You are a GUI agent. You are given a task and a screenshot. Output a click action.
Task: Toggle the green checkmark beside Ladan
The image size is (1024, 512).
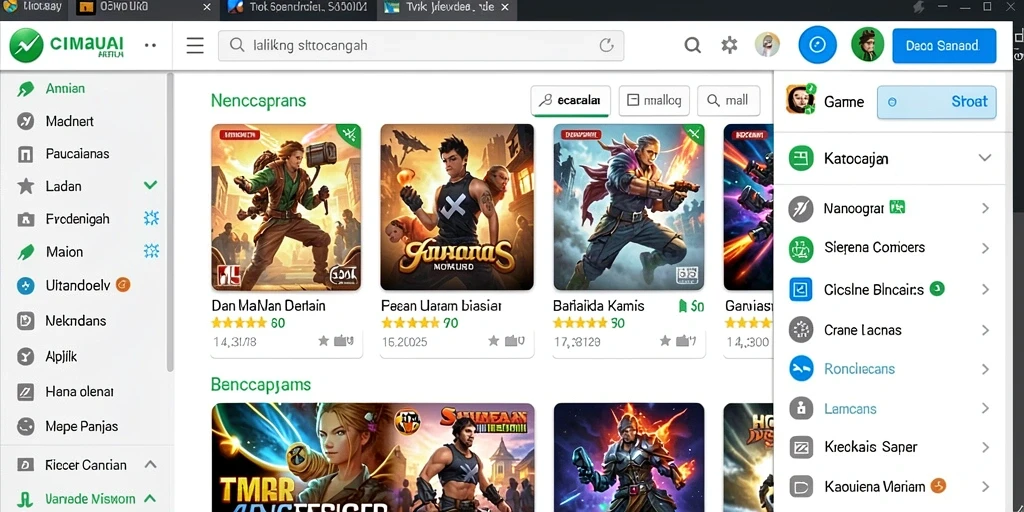click(x=150, y=185)
